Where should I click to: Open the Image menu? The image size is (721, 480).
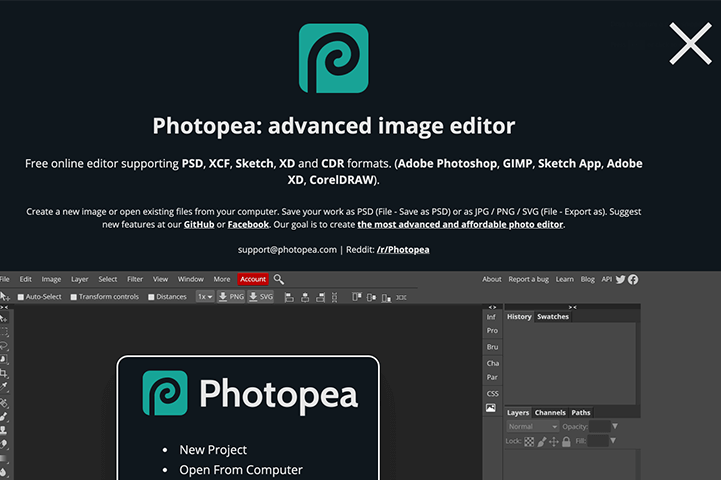click(51, 279)
